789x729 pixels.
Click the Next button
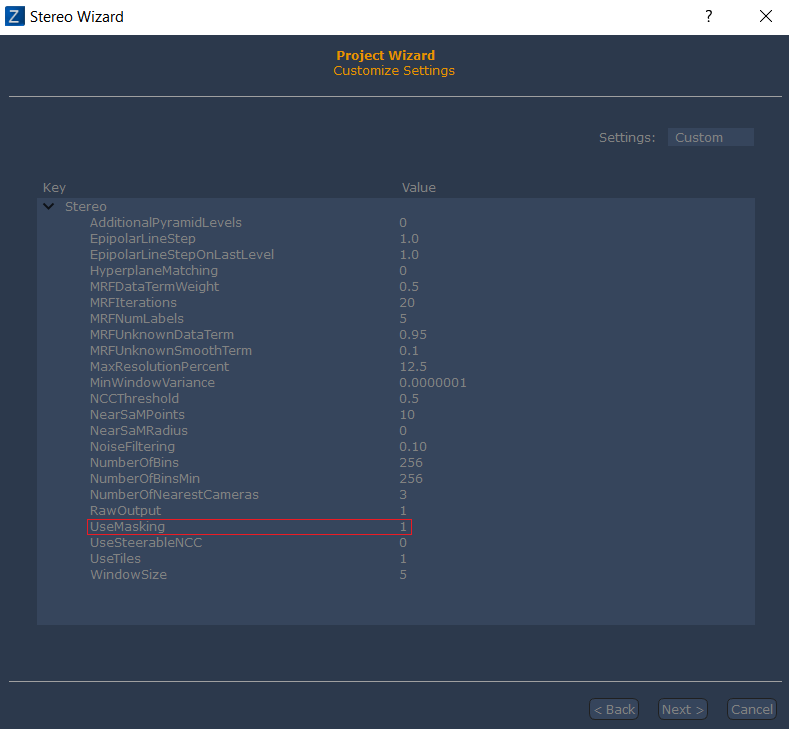(683, 709)
